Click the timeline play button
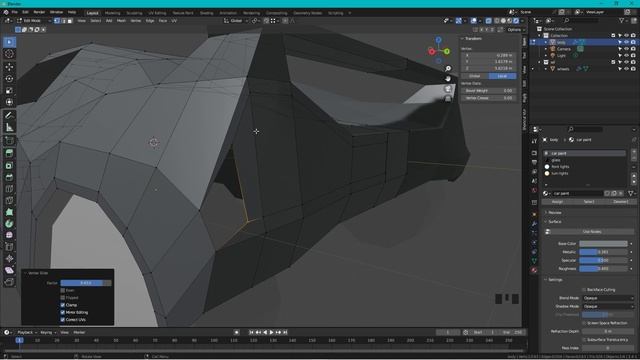 pyautogui.click(x=271, y=332)
